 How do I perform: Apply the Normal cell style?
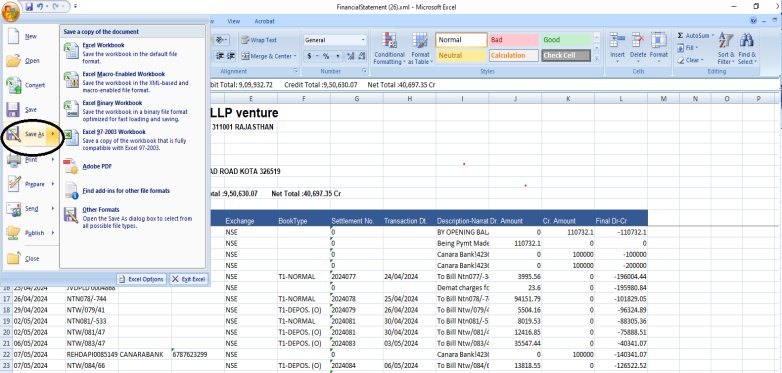tap(461, 40)
